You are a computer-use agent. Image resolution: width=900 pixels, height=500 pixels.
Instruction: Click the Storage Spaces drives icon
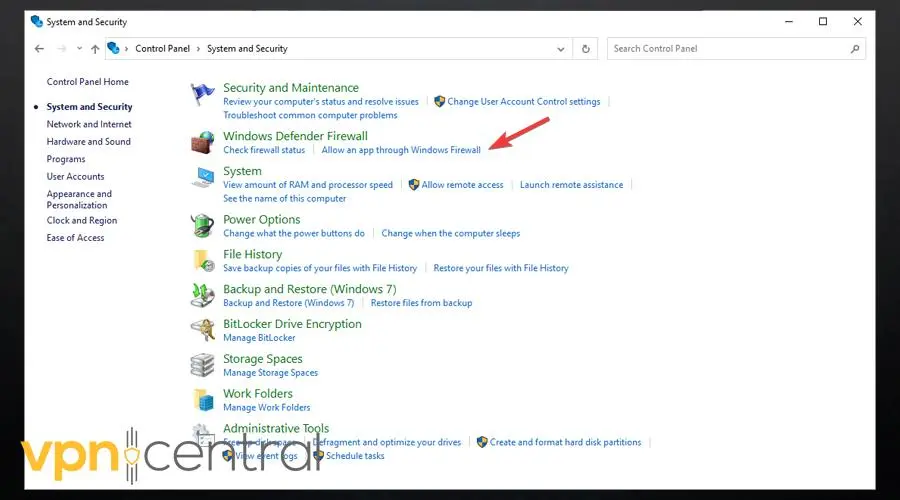tap(202, 365)
